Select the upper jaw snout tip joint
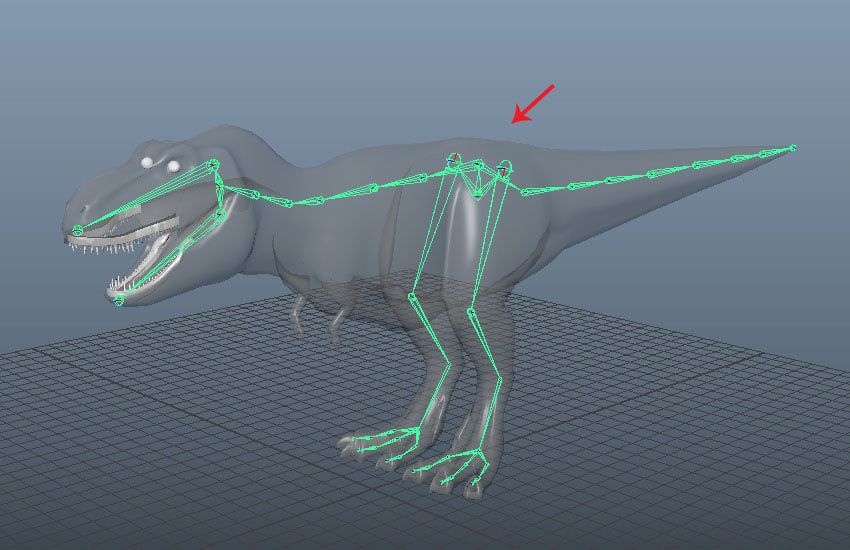Image resolution: width=850 pixels, height=550 pixels. click(x=78, y=230)
